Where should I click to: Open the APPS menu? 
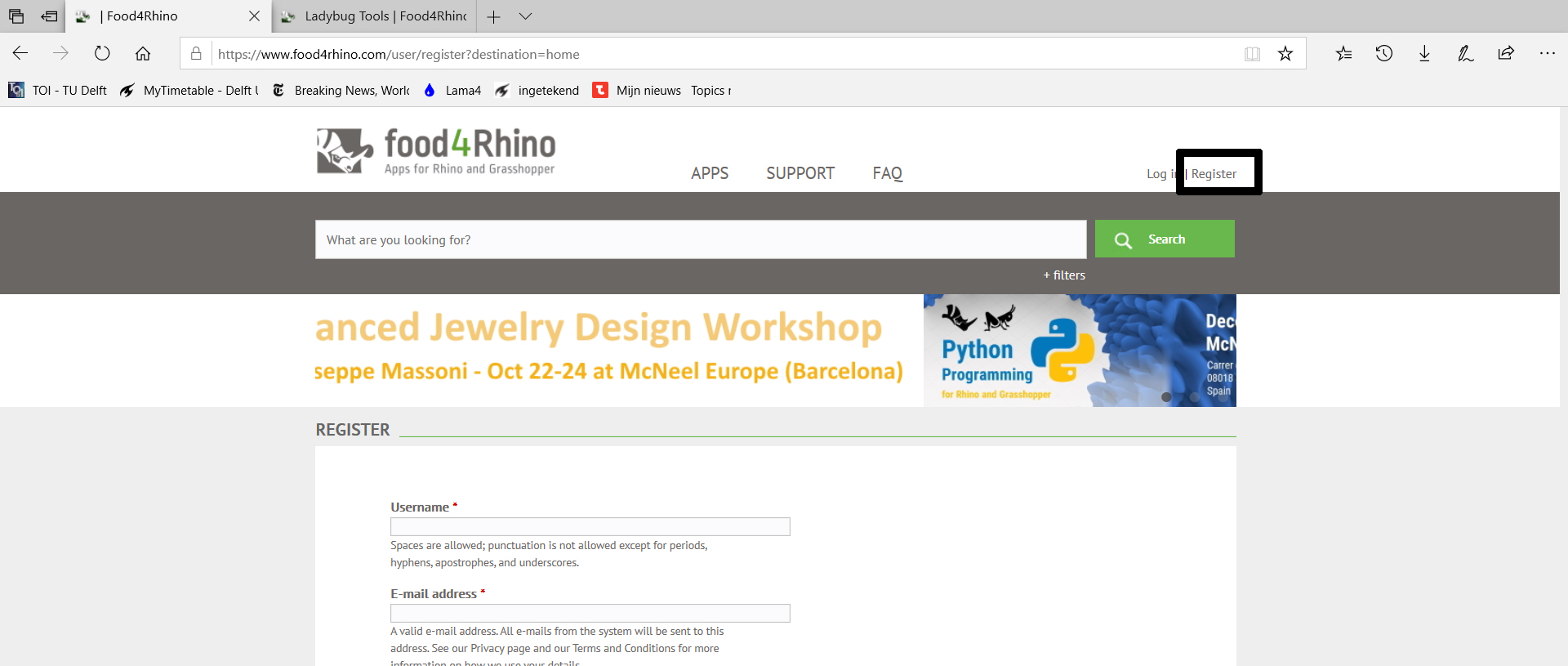(710, 173)
